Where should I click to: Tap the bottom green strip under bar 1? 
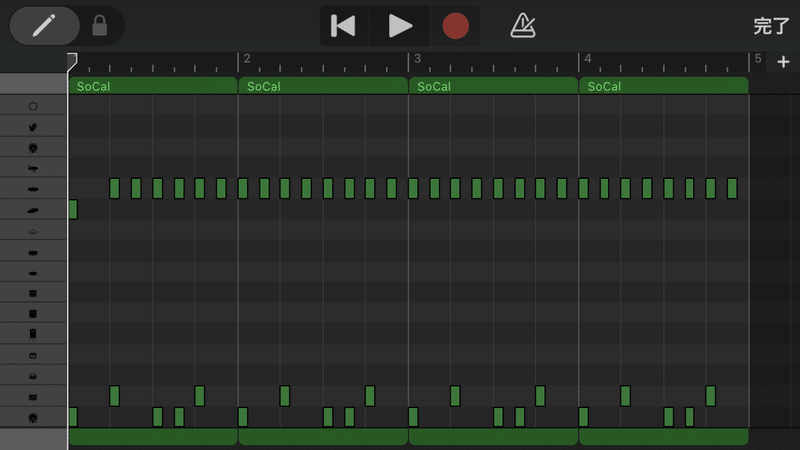(153, 437)
